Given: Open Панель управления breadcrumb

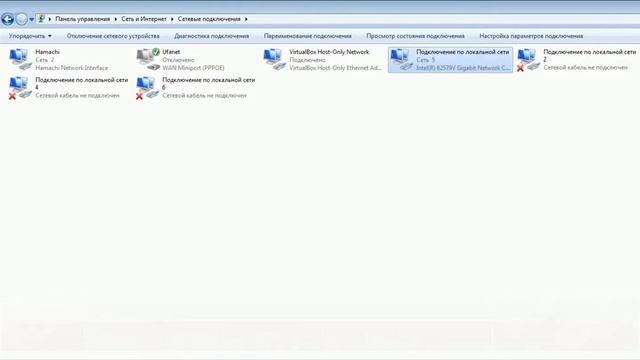Looking at the screenshot, I should 82,19.
